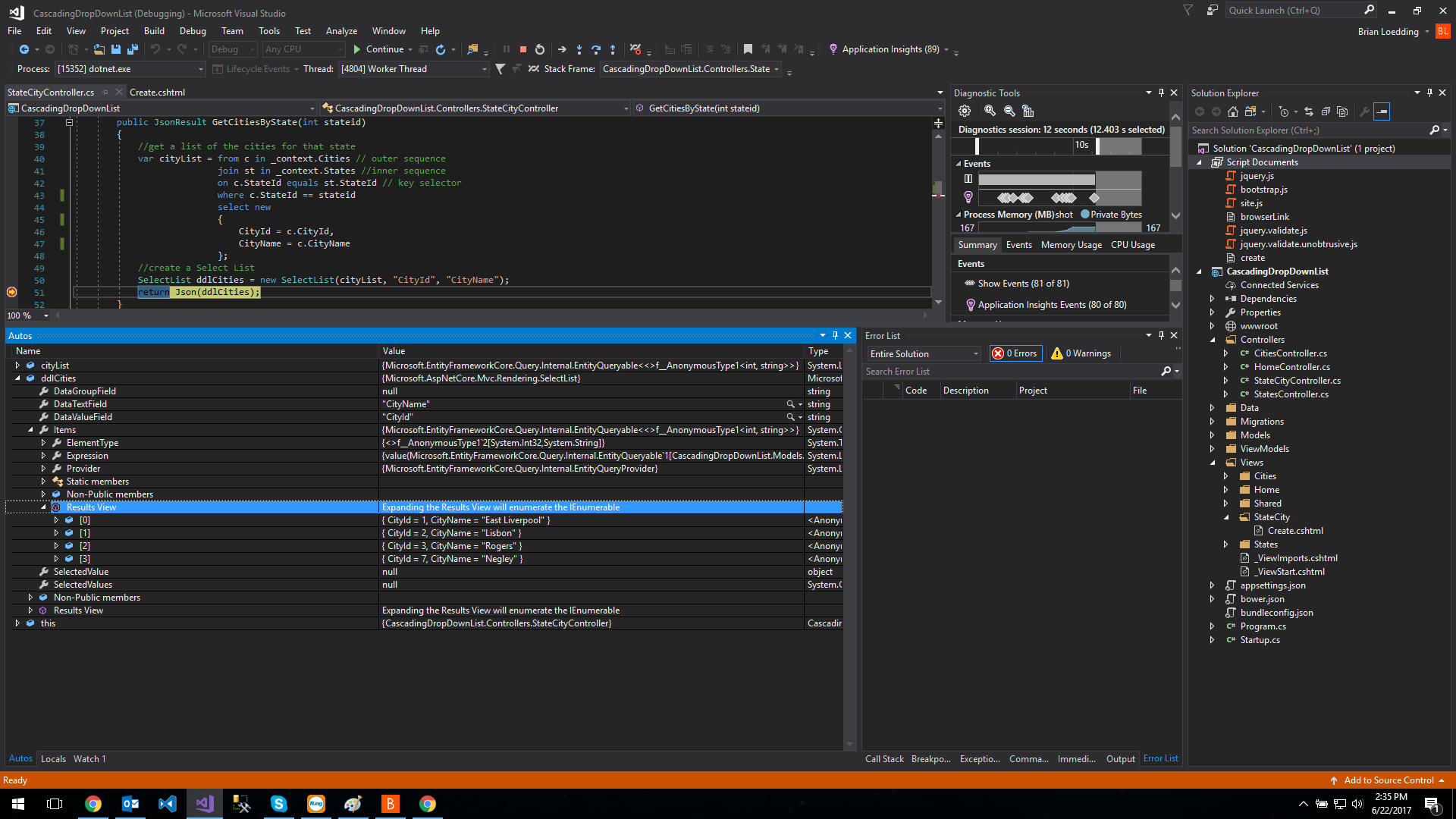Click Collapse All in Solution Explorer
The height and width of the screenshot is (819, 1456).
(x=1326, y=111)
